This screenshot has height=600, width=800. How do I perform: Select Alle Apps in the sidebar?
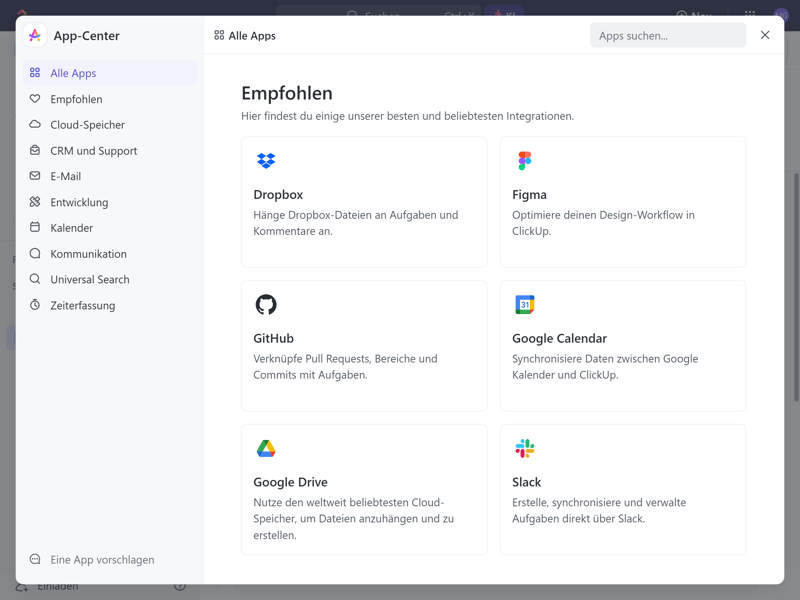point(73,73)
